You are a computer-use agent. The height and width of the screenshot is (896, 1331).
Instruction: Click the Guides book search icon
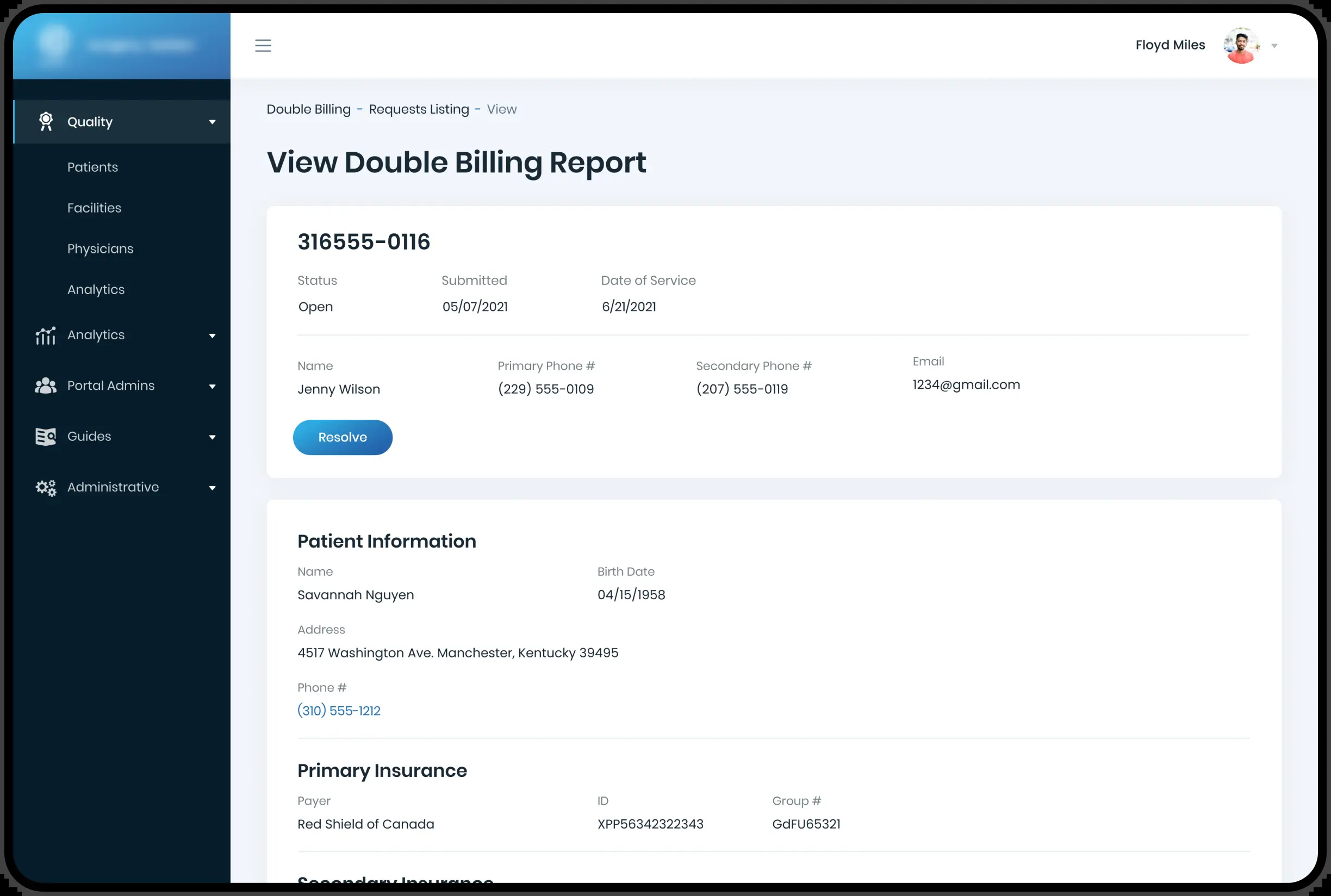46,437
